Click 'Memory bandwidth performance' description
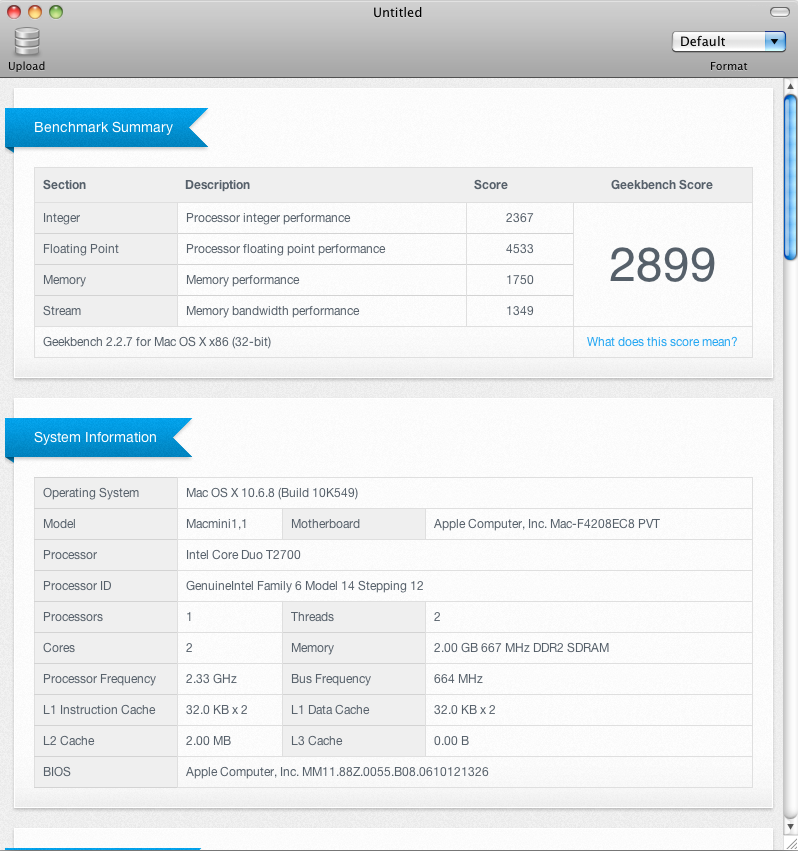The image size is (798, 851). [273, 310]
